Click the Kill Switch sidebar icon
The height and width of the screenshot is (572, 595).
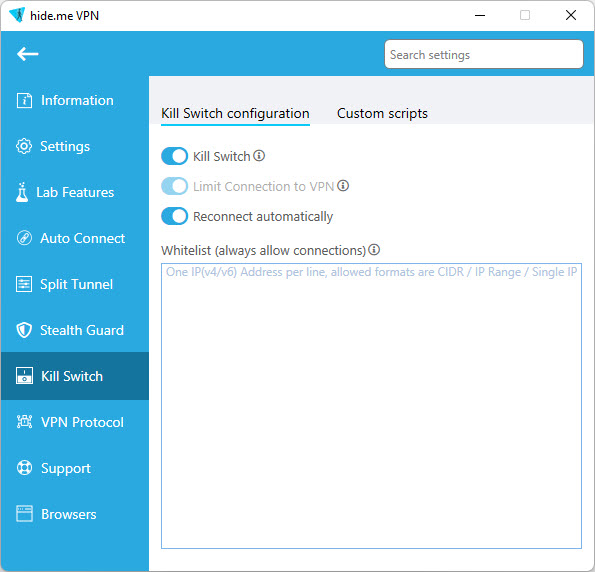24,376
